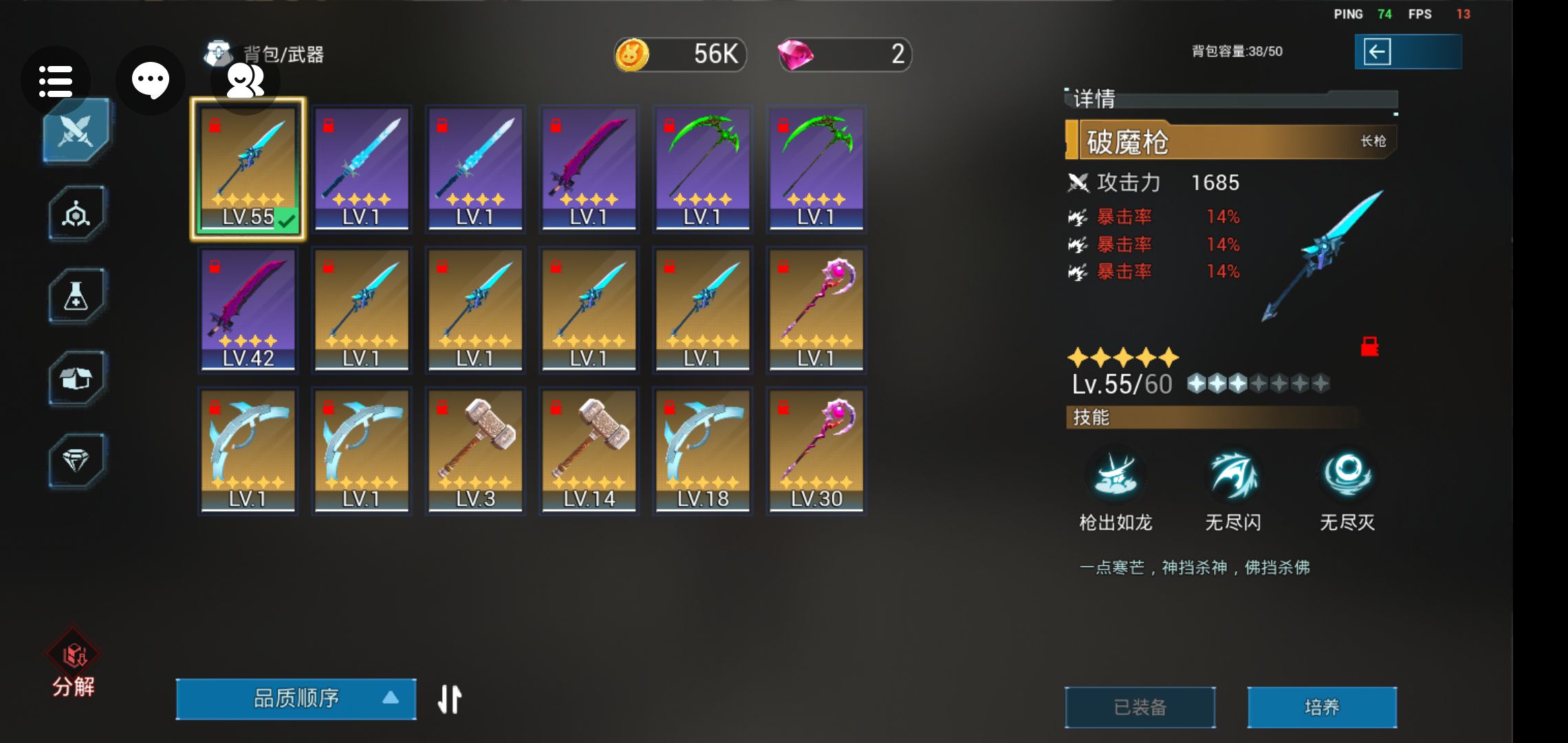Click the 已装备 equipped button
Viewport: 1568px width, 743px height.
pyautogui.click(x=1140, y=707)
